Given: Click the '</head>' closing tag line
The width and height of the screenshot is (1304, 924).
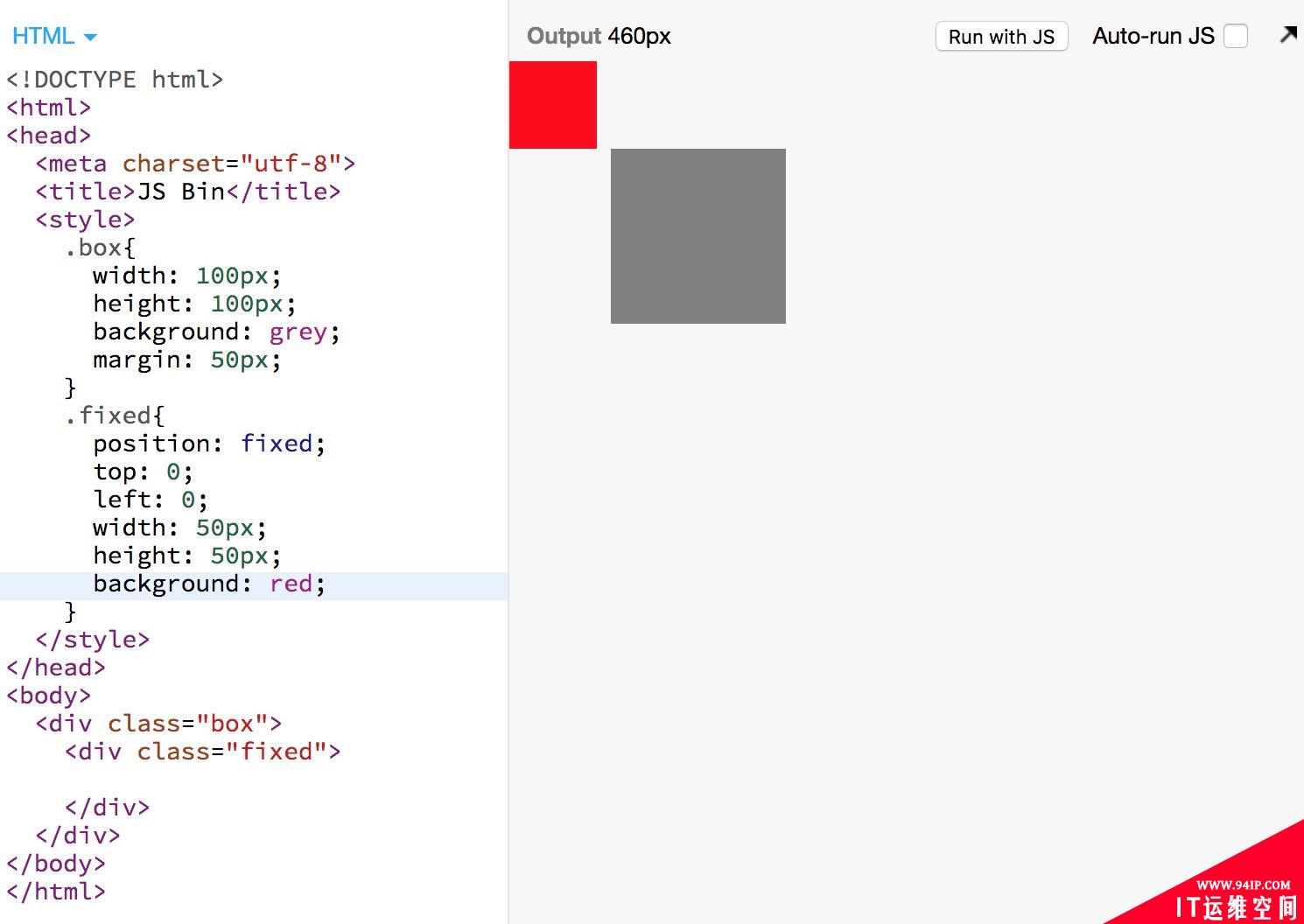Looking at the screenshot, I should pos(56,668).
